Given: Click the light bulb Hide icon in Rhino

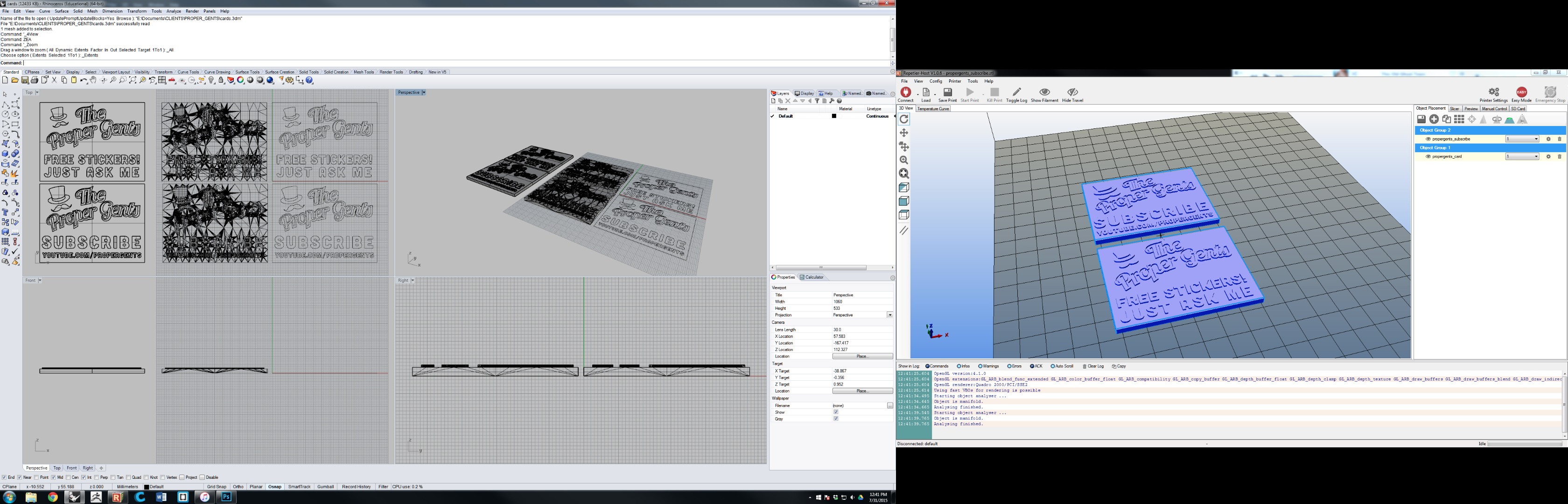Looking at the screenshot, I should (211, 80).
